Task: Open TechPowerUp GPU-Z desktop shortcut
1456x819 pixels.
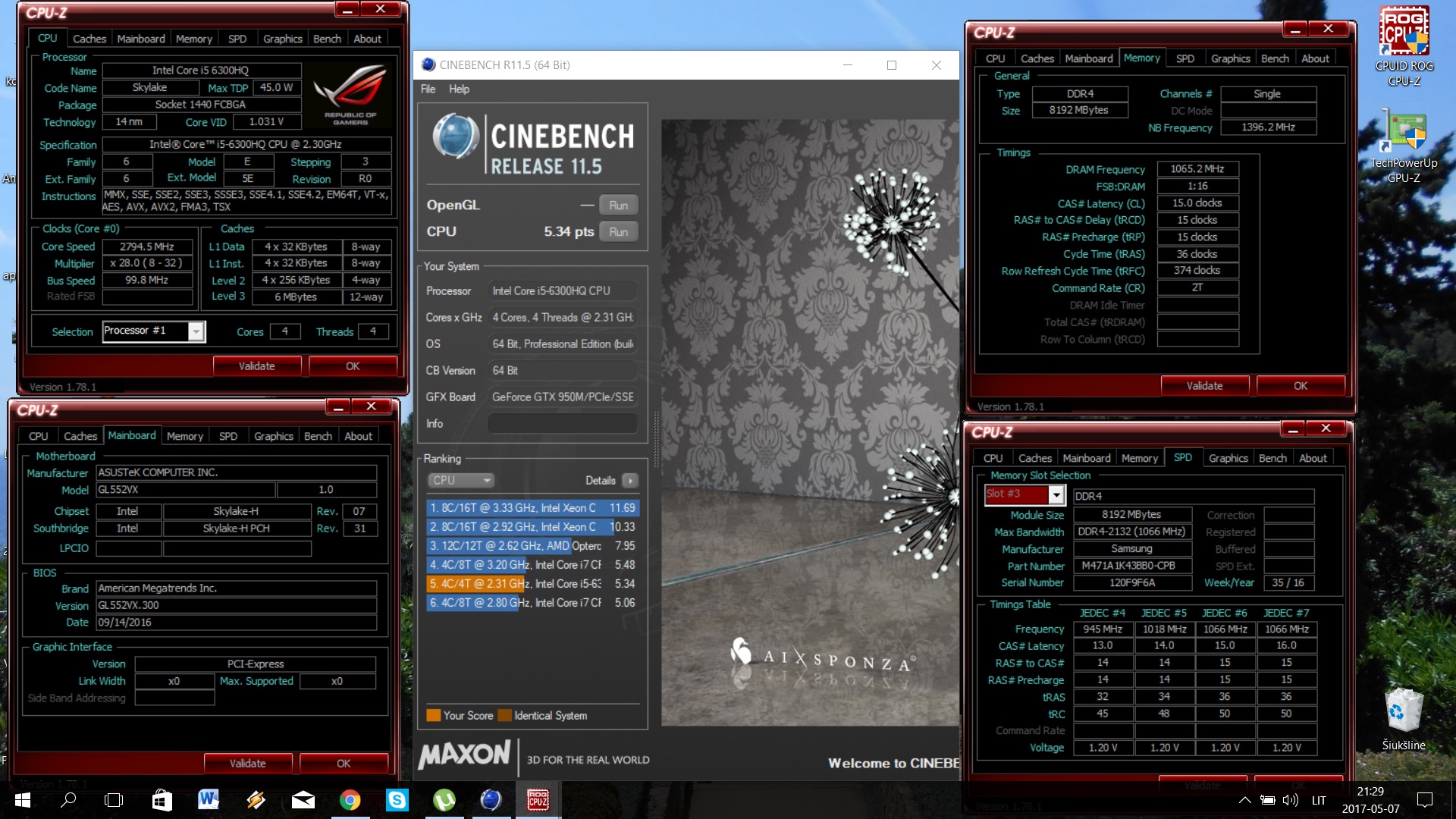Action: pyautogui.click(x=1404, y=146)
